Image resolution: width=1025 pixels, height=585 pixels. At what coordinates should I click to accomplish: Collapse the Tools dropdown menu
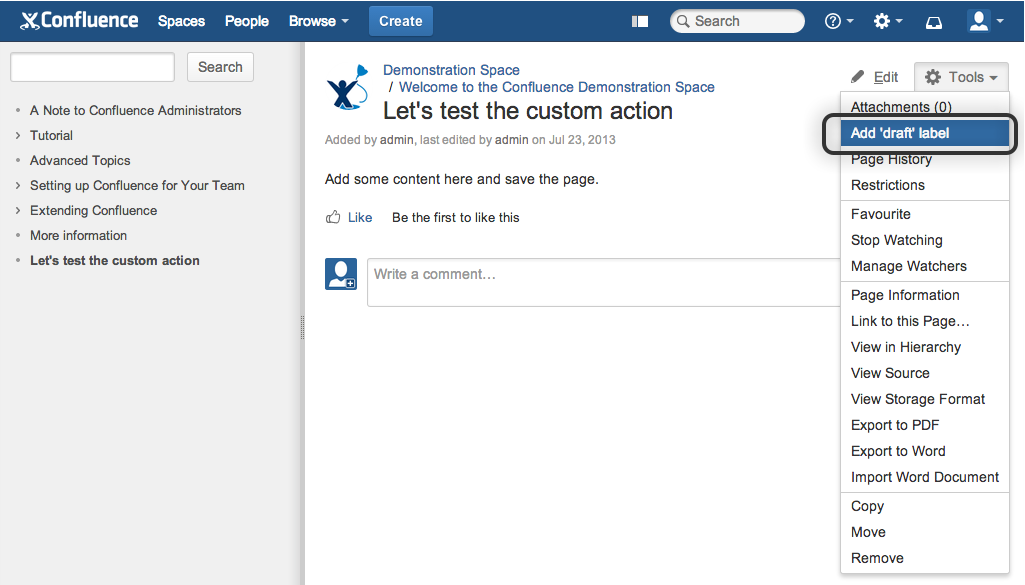click(x=960, y=77)
